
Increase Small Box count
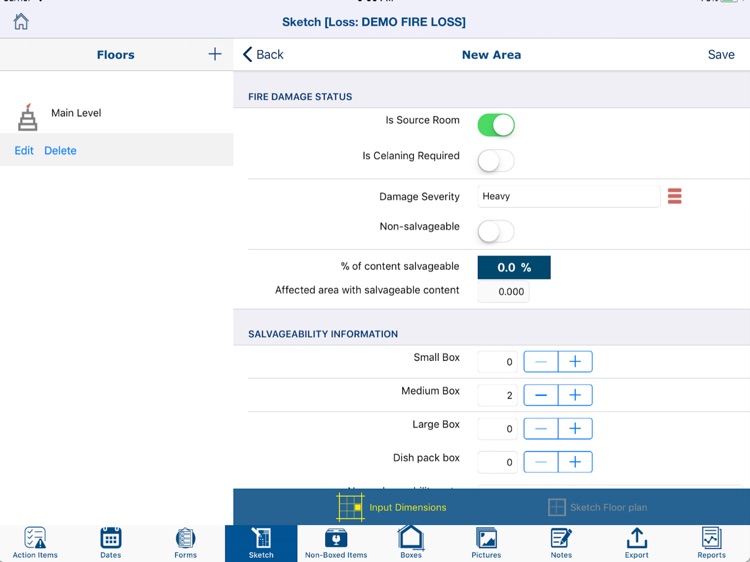[575, 362]
